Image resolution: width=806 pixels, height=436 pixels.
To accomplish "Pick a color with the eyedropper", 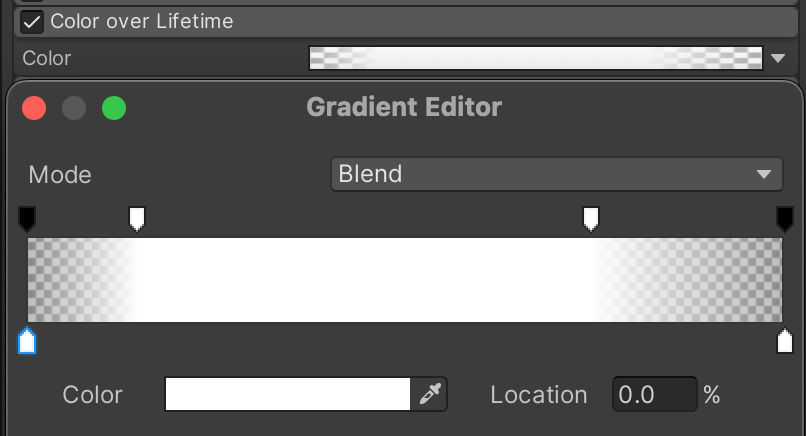I will (430, 395).
